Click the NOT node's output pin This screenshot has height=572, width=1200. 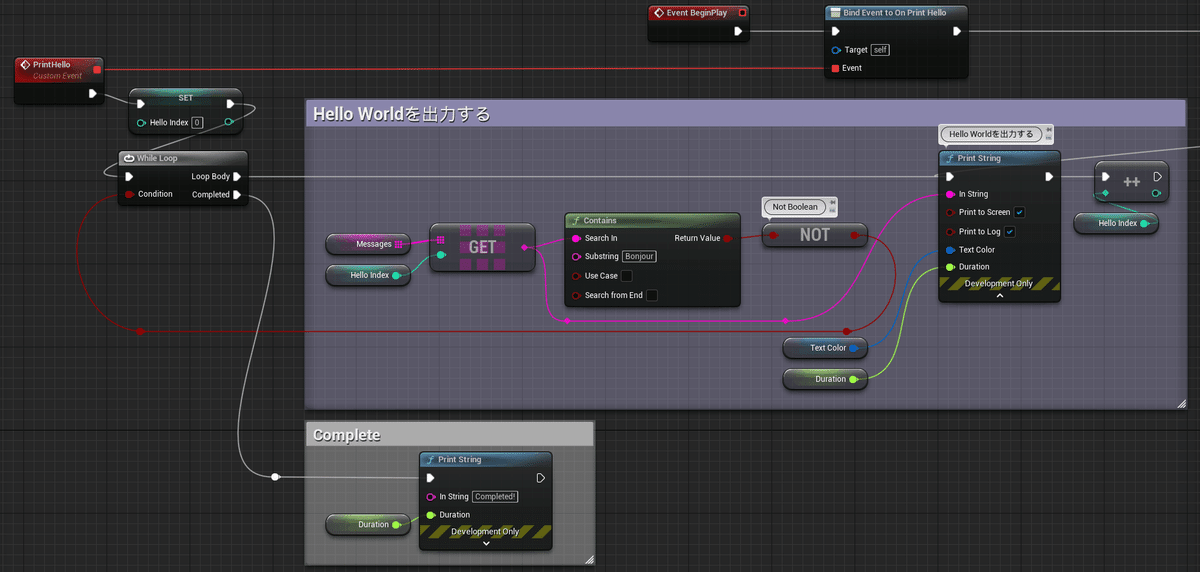[x=855, y=235]
